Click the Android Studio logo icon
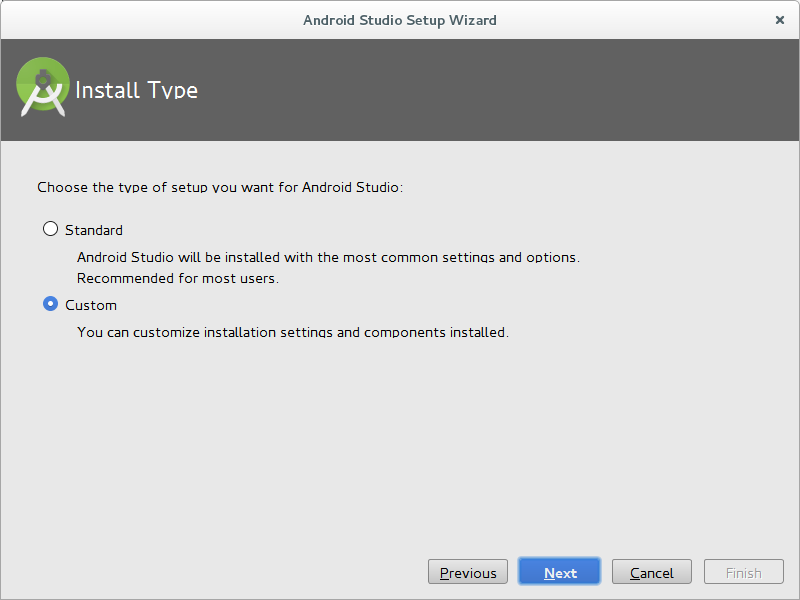This screenshot has width=800, height=600. (43, 87)
